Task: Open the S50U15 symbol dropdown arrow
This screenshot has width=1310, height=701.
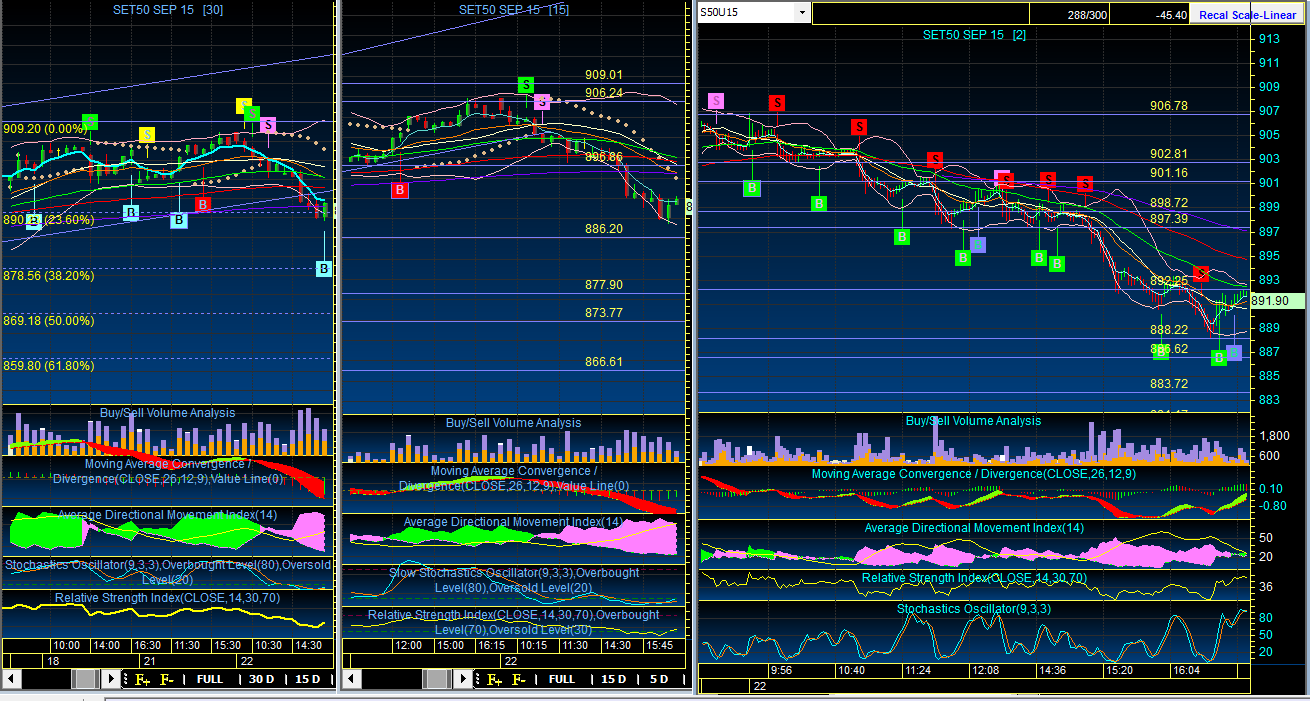Action: (801, 13)
